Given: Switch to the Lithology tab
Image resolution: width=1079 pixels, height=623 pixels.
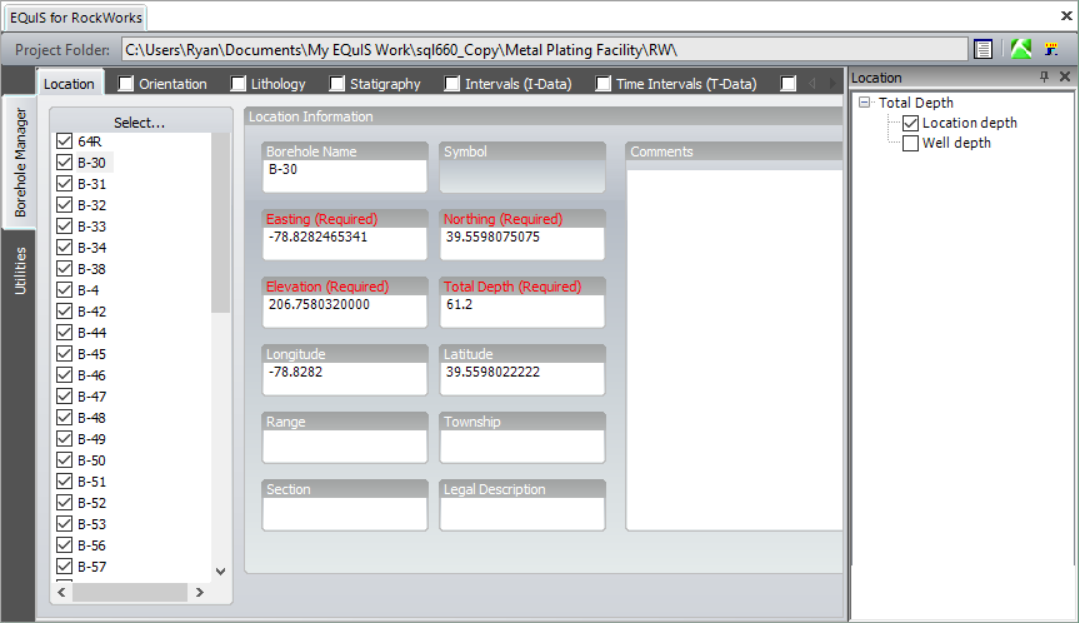Looking at the screenshot, I should click(x=271, y=84).
